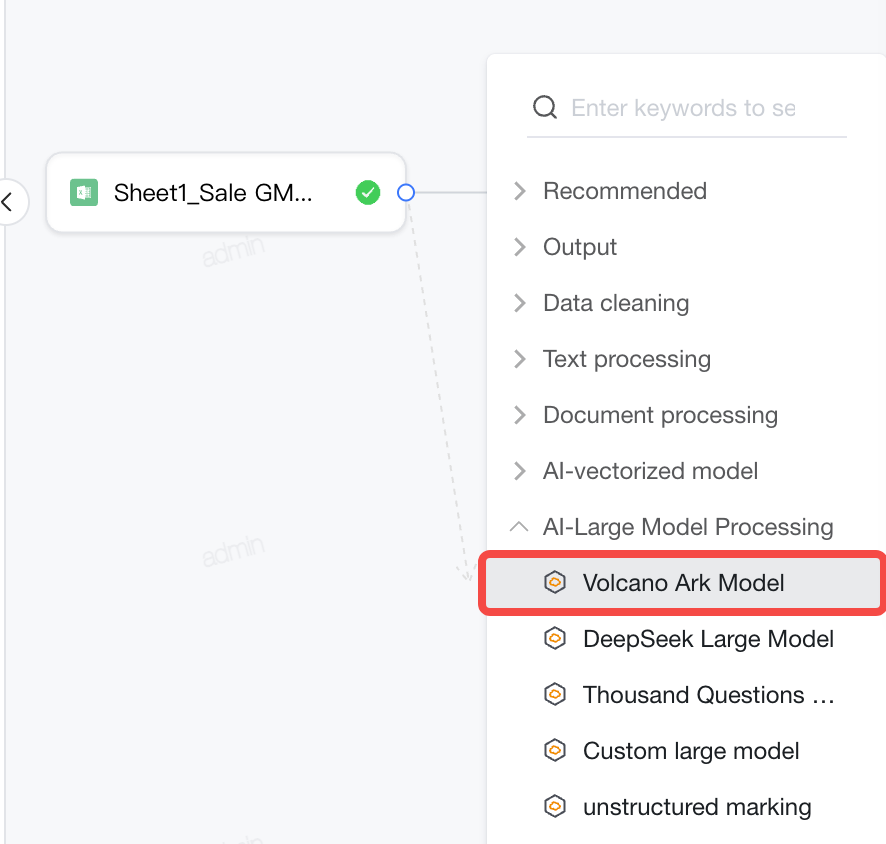Click the Volcano Ark Model hexagon icon
The height and width of the screenshot is (844, 886).
point(555,582)
